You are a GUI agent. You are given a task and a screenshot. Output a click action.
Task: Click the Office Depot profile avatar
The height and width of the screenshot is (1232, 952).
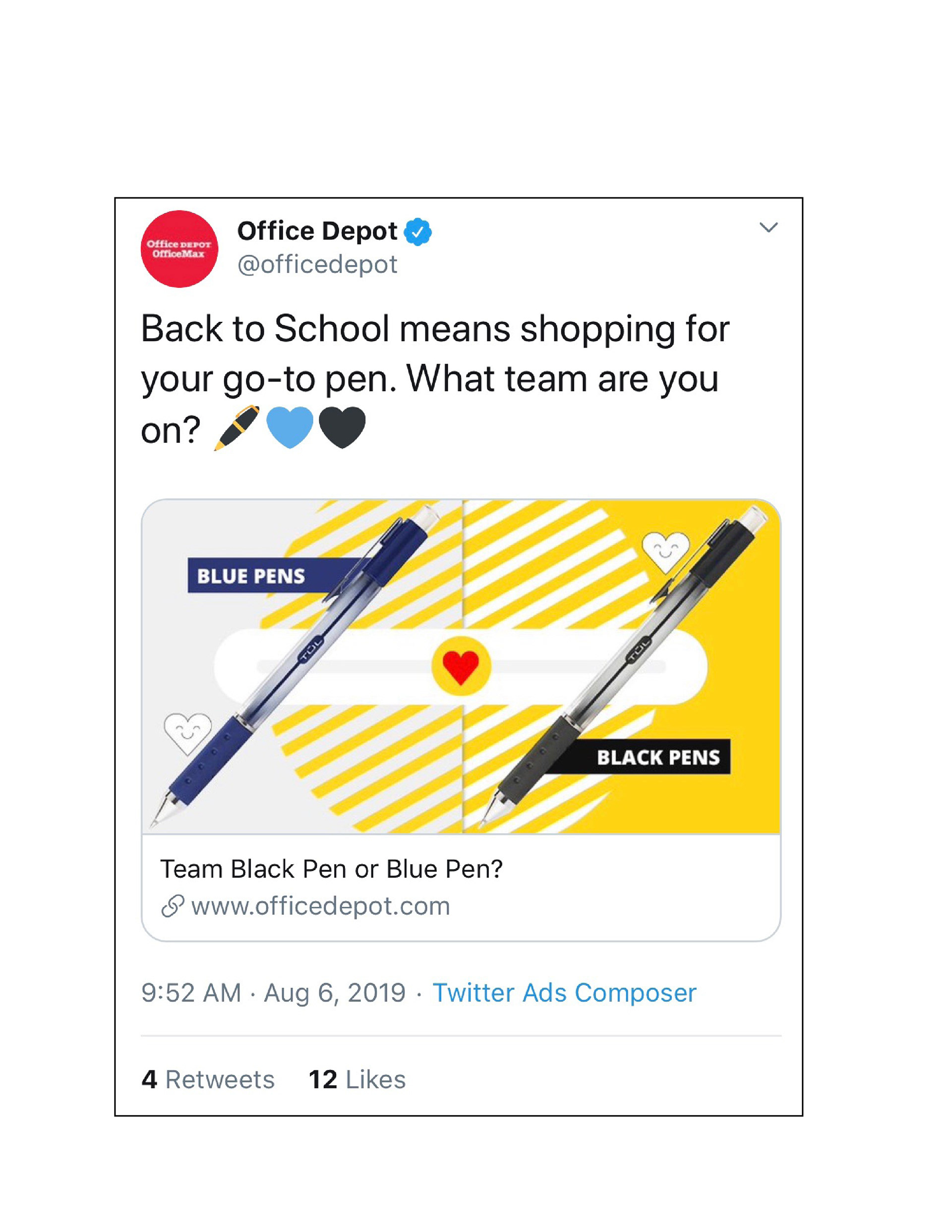(x=179, y=249)
